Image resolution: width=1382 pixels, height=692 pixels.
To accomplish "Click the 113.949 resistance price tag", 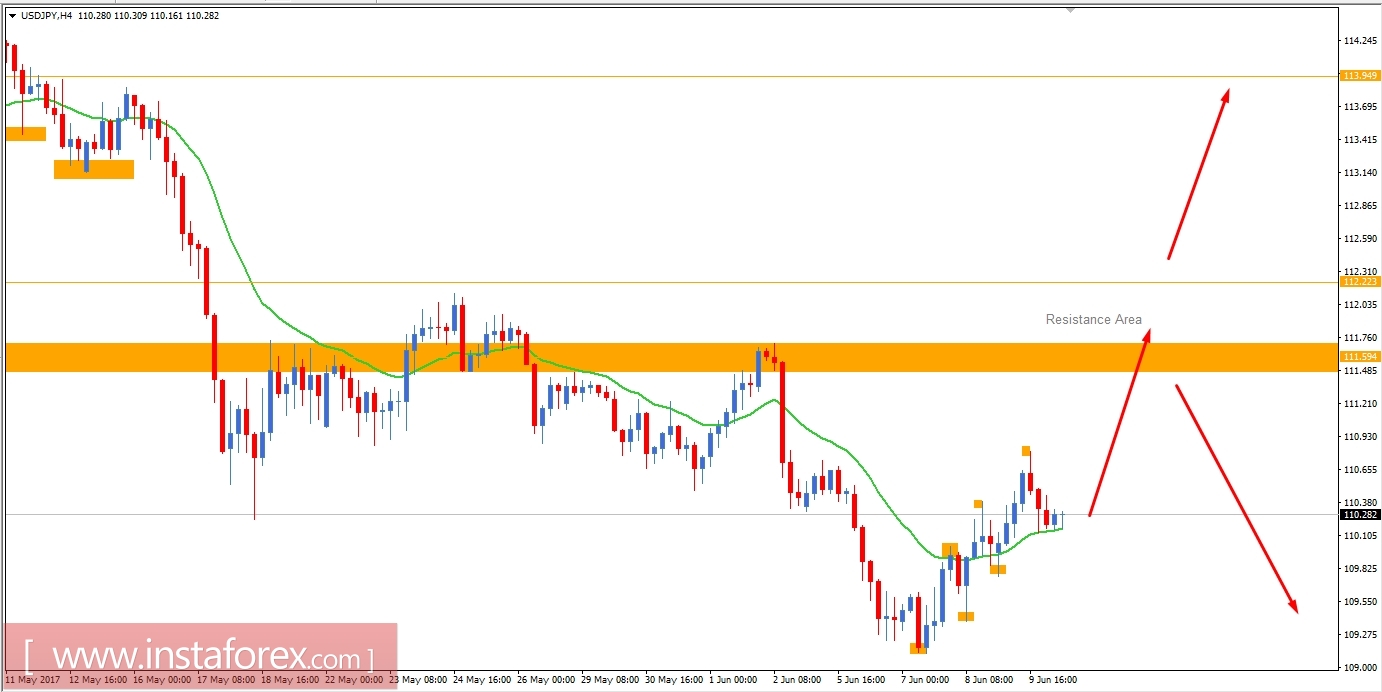I will [x=1359, y=75].
